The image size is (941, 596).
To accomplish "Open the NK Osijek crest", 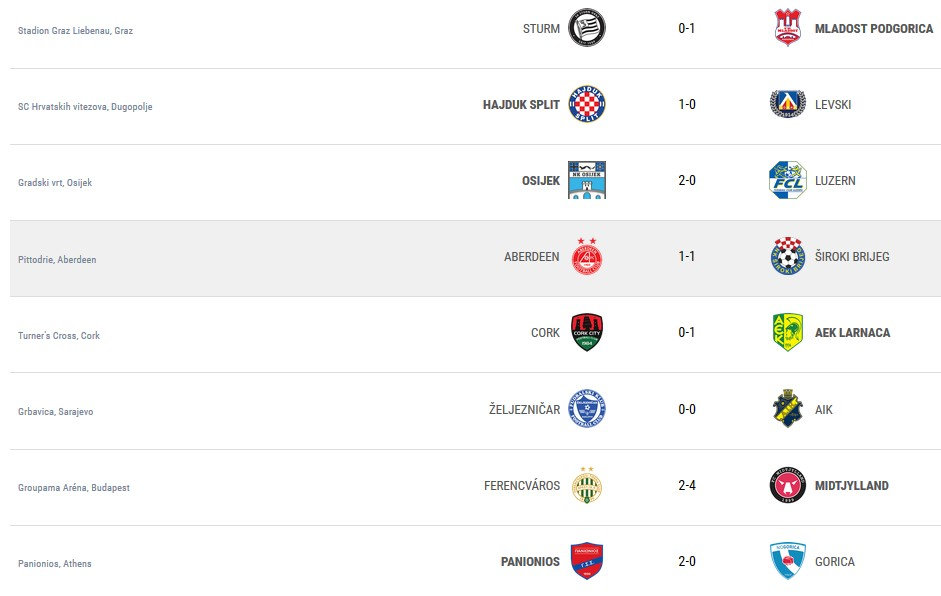I will (587, 180).
